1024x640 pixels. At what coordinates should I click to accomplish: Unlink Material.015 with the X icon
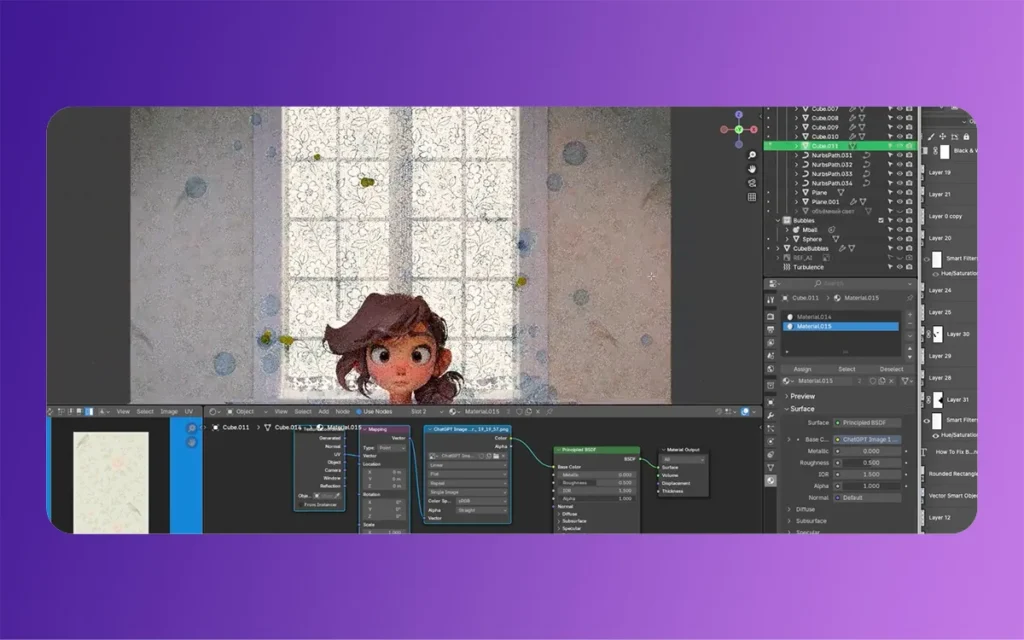[891, 381]
